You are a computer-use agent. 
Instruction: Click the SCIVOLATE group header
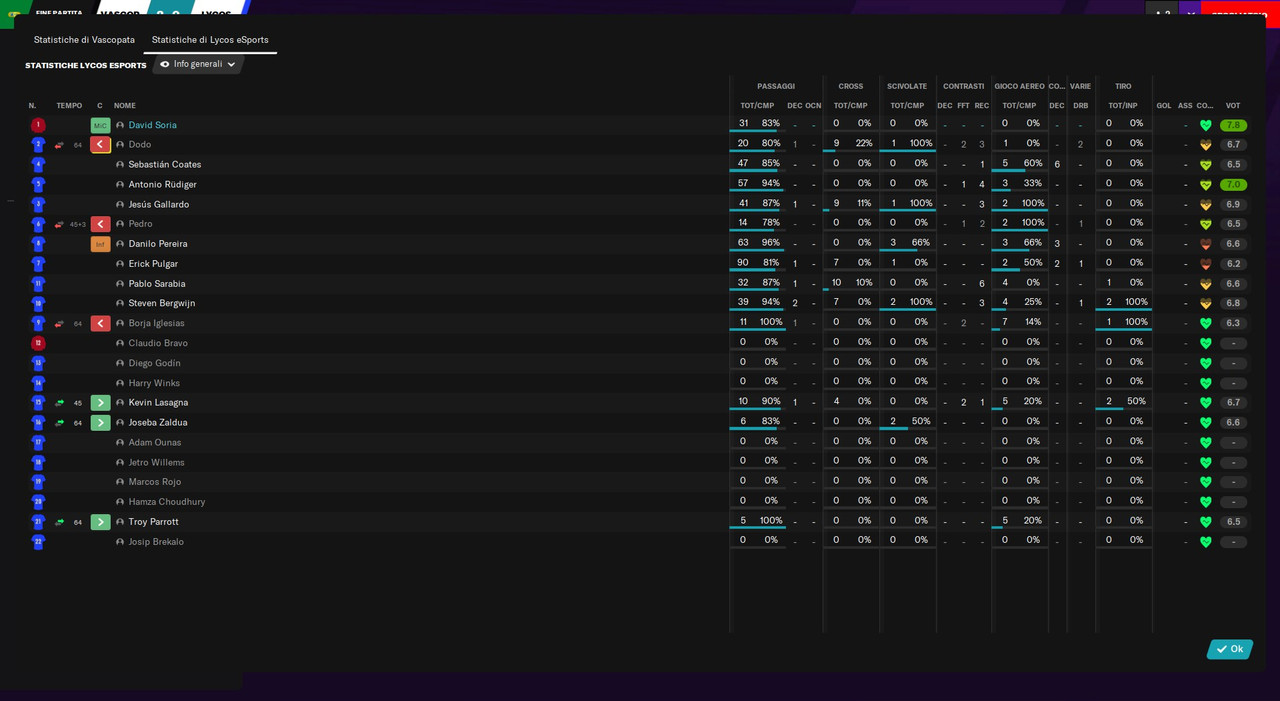[907, 86]
